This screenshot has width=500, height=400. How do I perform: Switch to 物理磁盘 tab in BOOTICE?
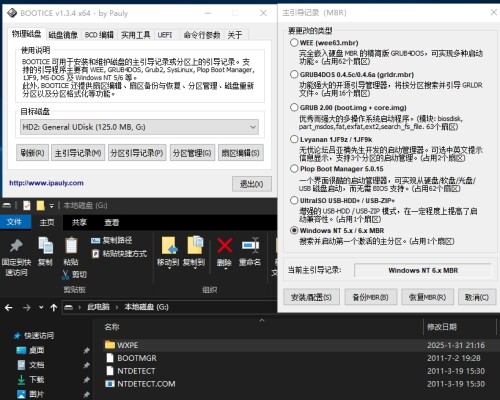point(26,34)
